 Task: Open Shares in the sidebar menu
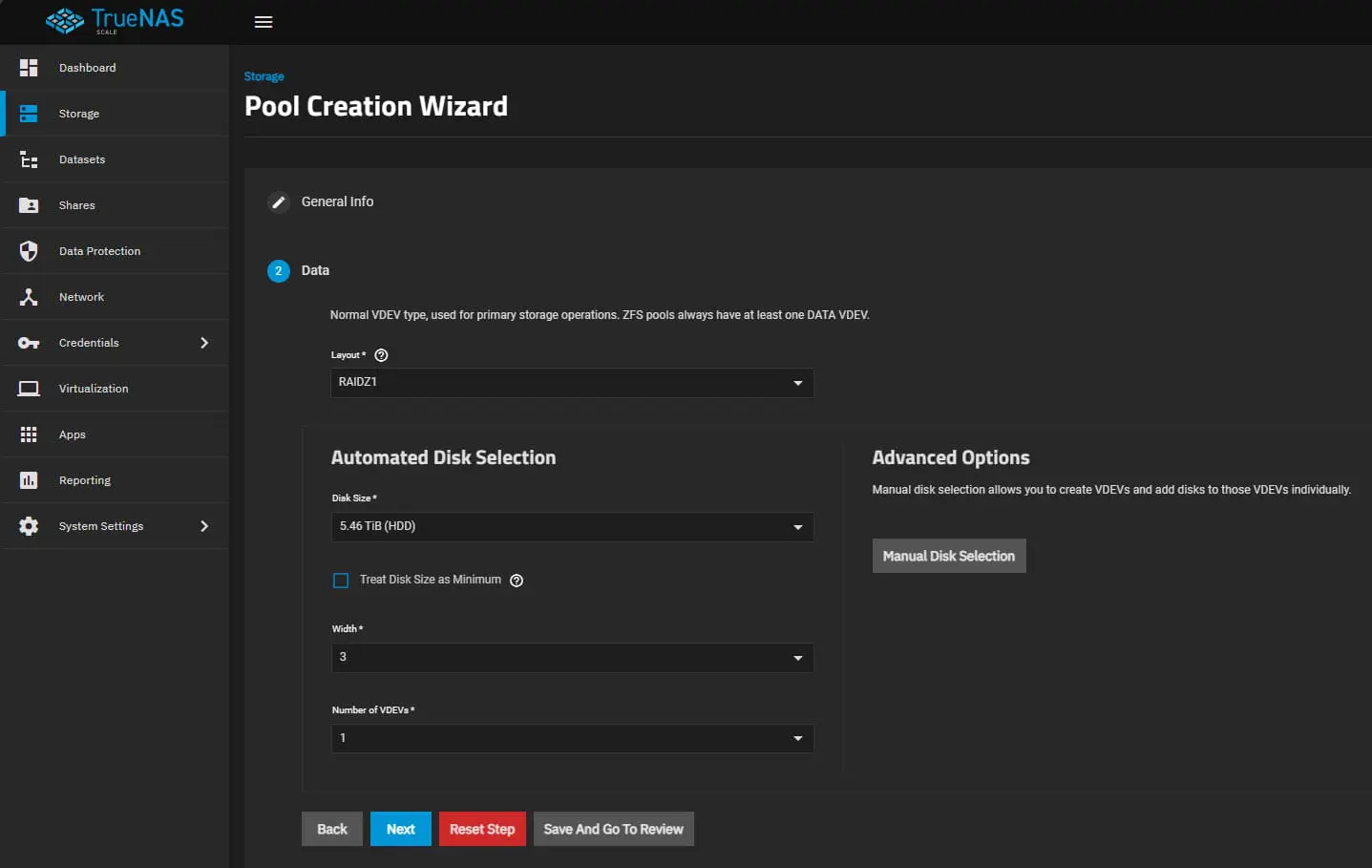(x=77, y=205)
